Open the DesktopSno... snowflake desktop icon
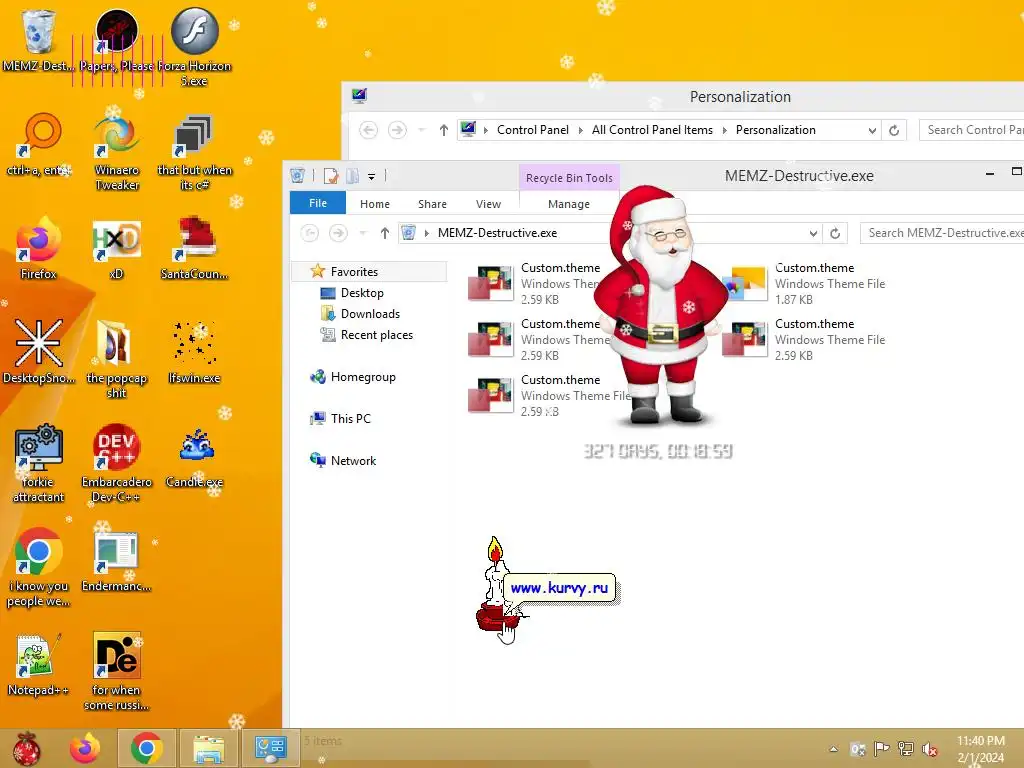 [x=38, y=351]
